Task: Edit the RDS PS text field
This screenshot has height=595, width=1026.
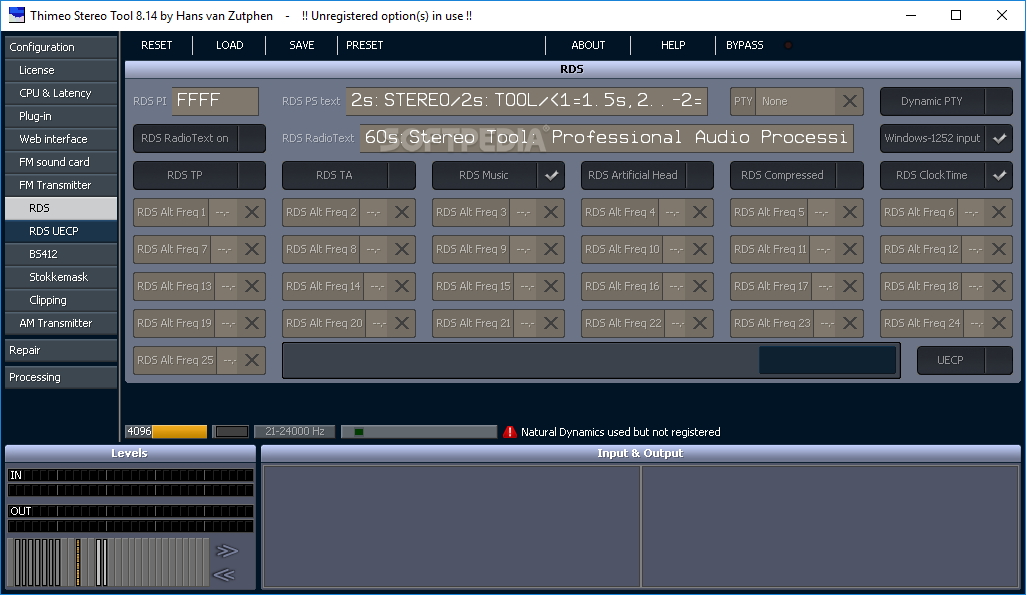Action: click(527, 101)
